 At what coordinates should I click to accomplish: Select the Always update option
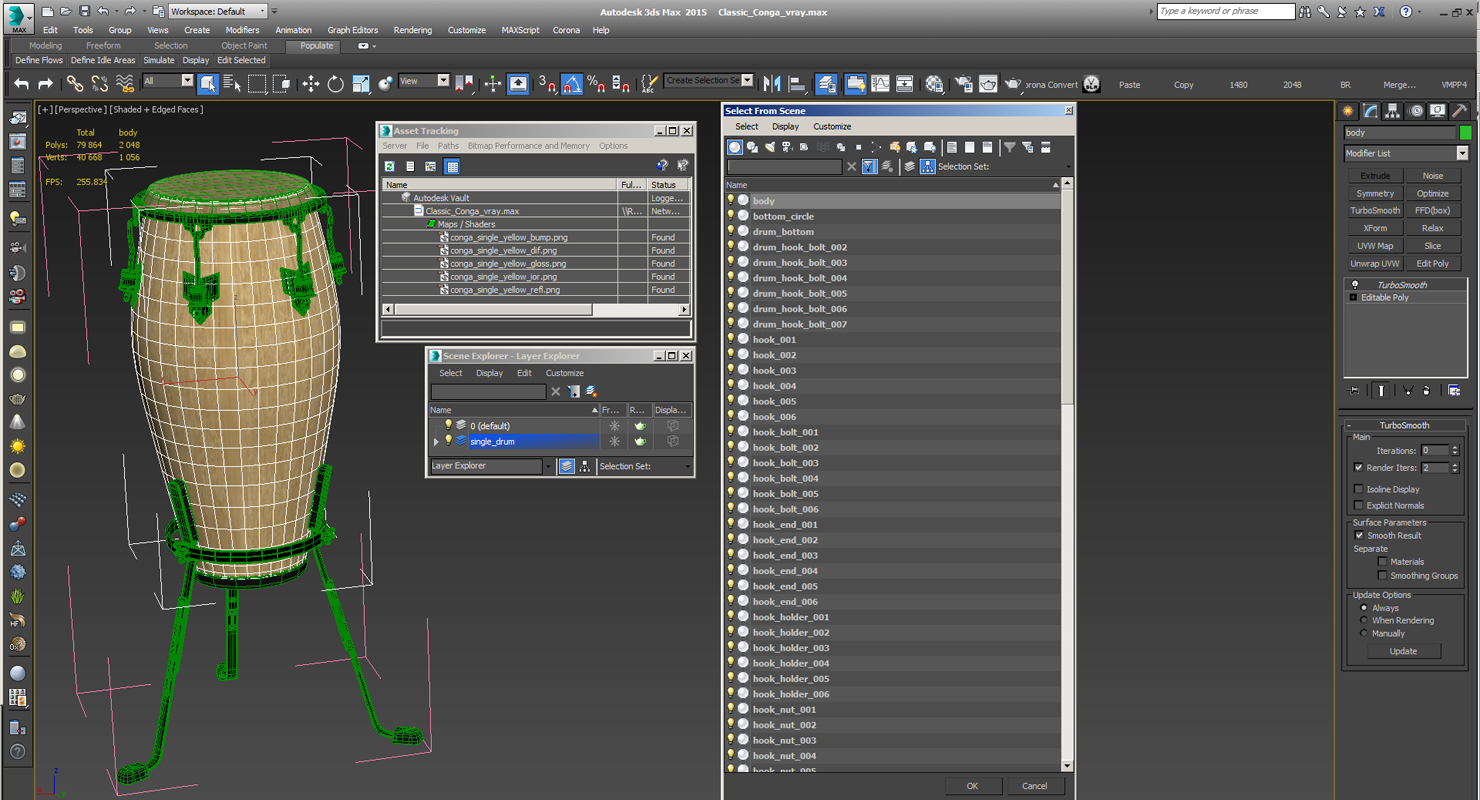(1364, 608)
